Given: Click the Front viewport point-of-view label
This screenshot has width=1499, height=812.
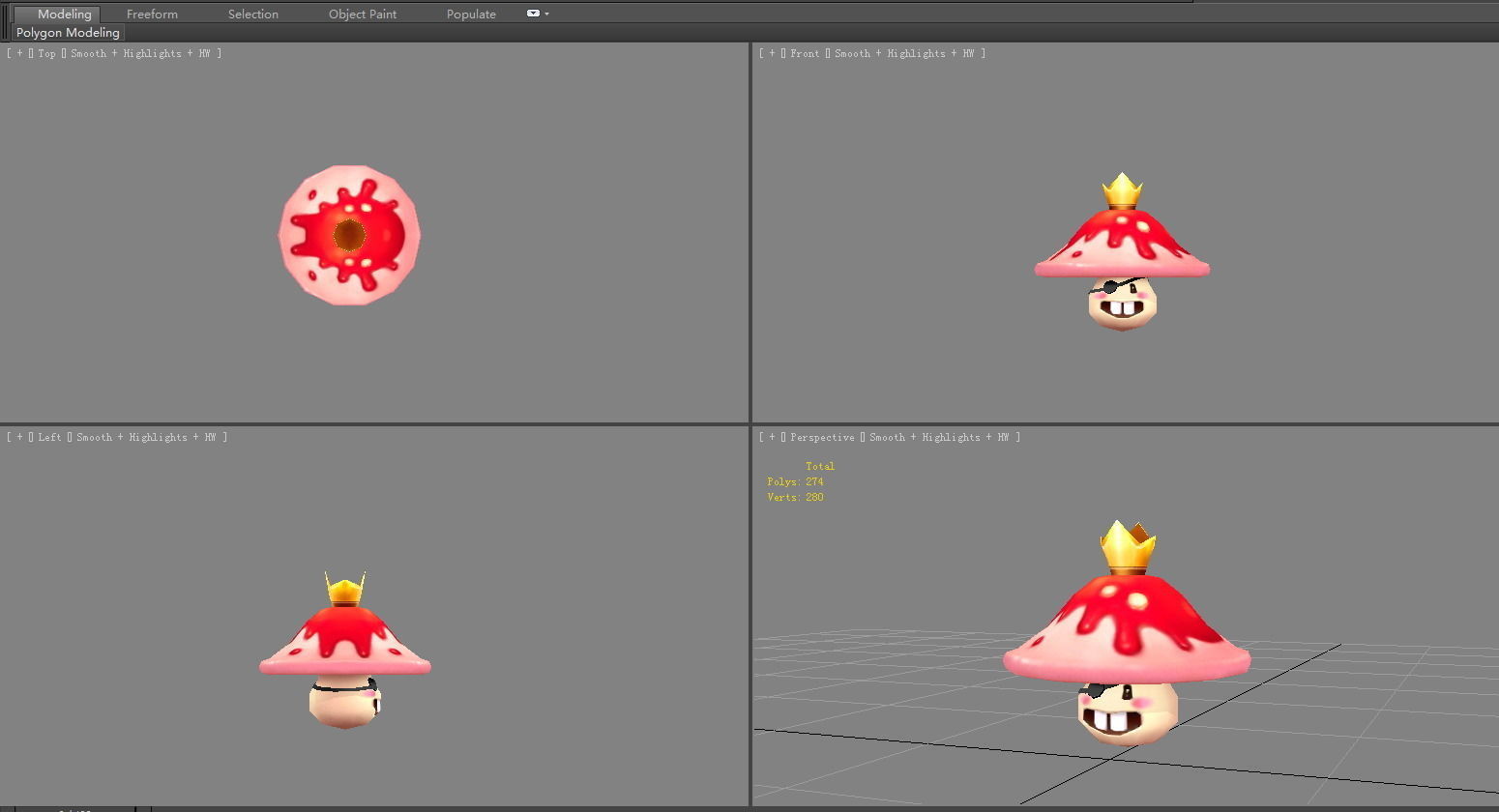Looking at the screenshot, I should [805, 53].
